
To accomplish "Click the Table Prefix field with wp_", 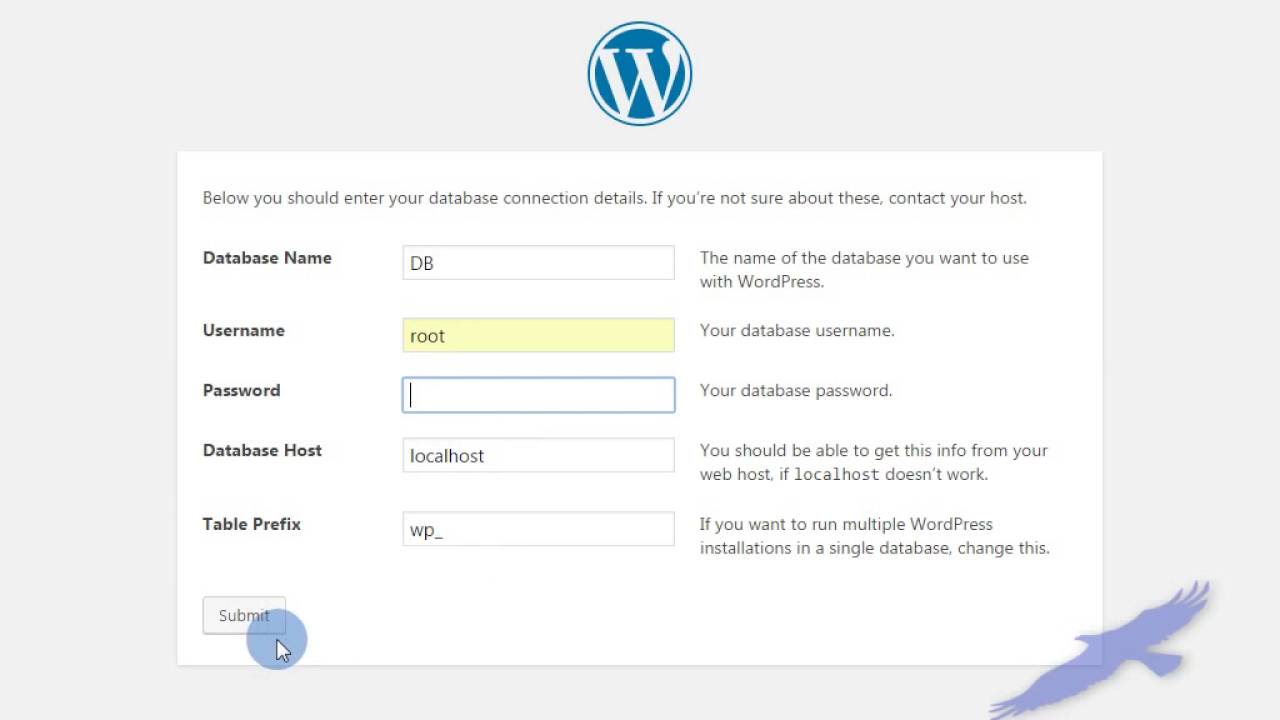I will 538,529.
